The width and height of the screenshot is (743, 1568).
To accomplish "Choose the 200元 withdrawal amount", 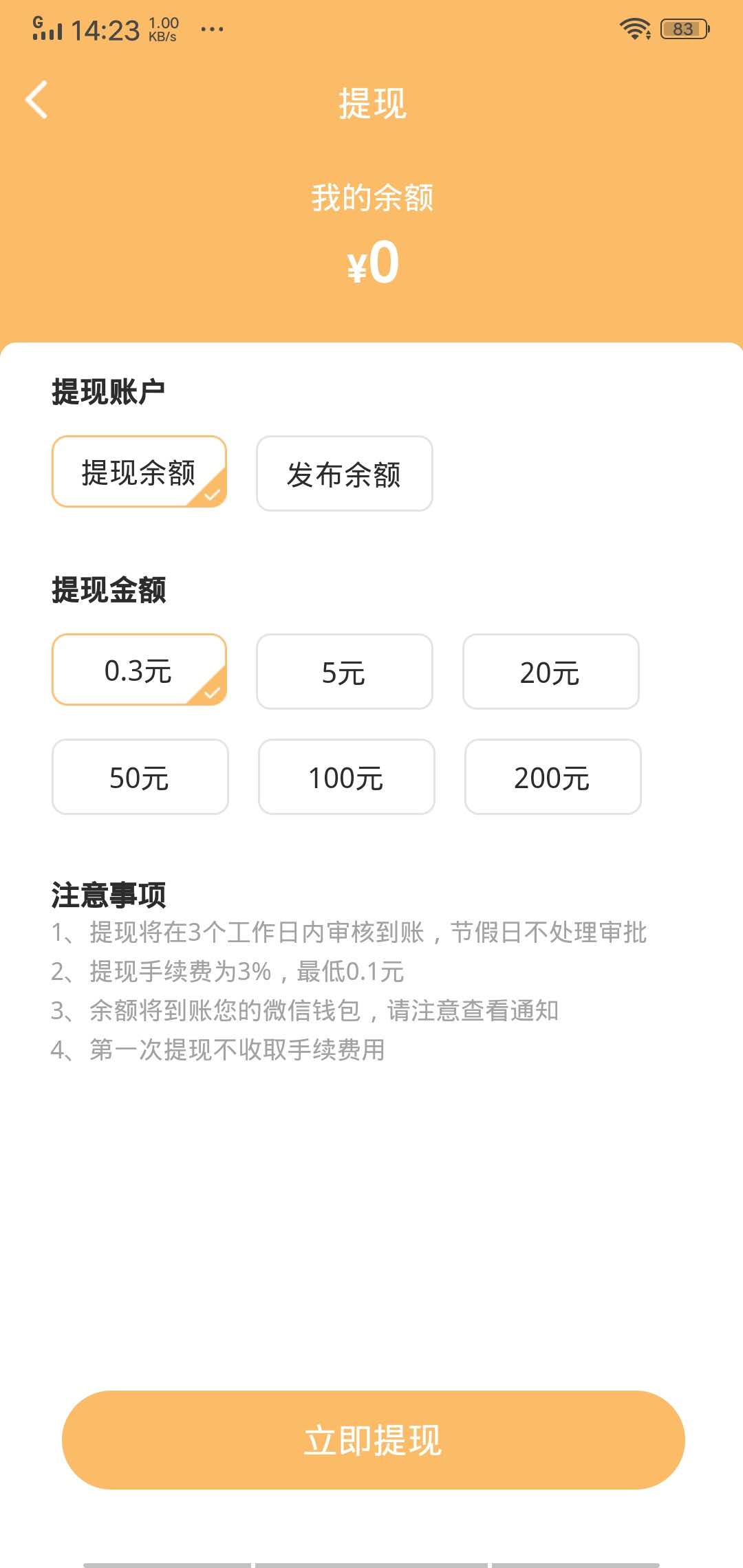I will 553,778.
